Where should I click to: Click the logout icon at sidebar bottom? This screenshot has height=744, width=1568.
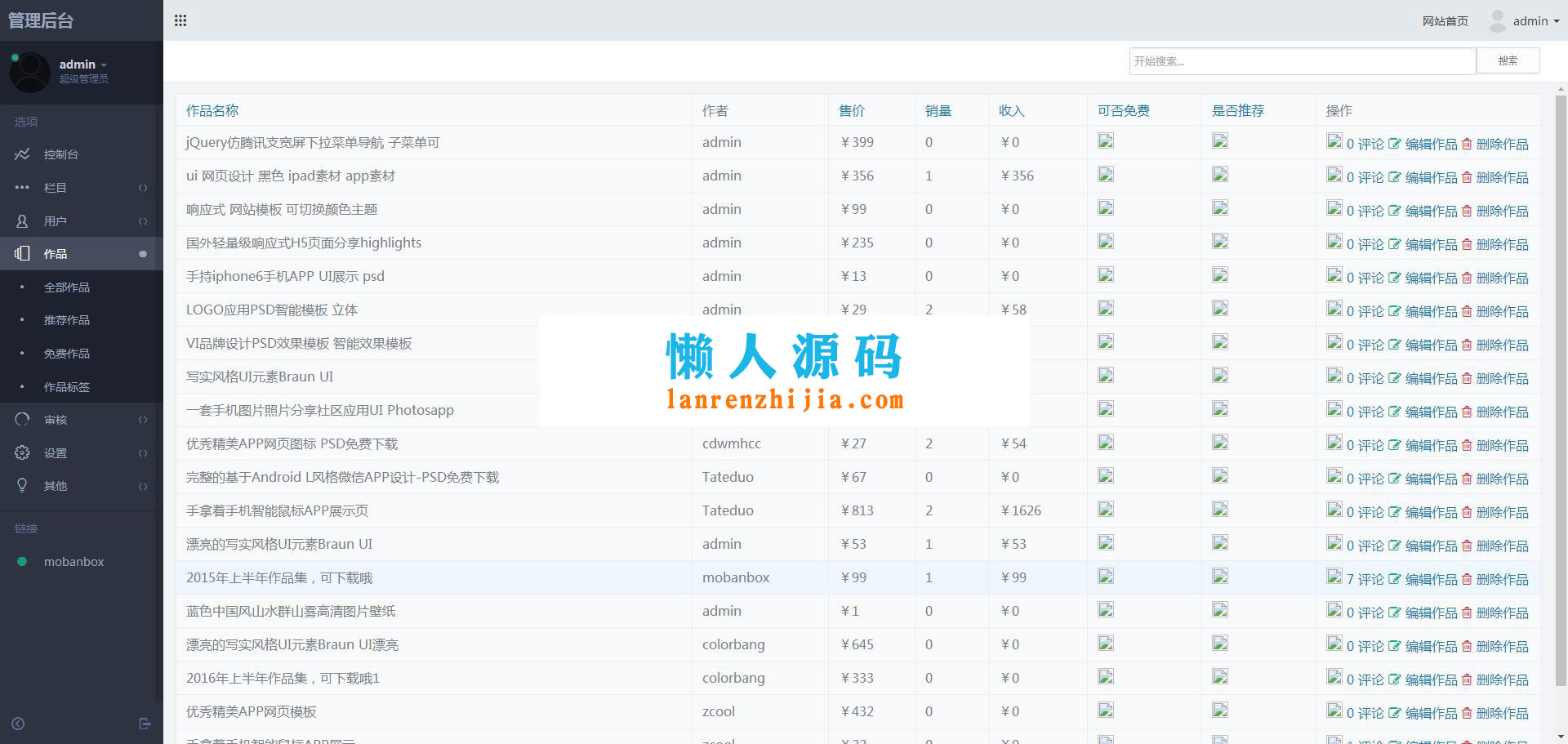pyautogui.click(x=145, y=724)
